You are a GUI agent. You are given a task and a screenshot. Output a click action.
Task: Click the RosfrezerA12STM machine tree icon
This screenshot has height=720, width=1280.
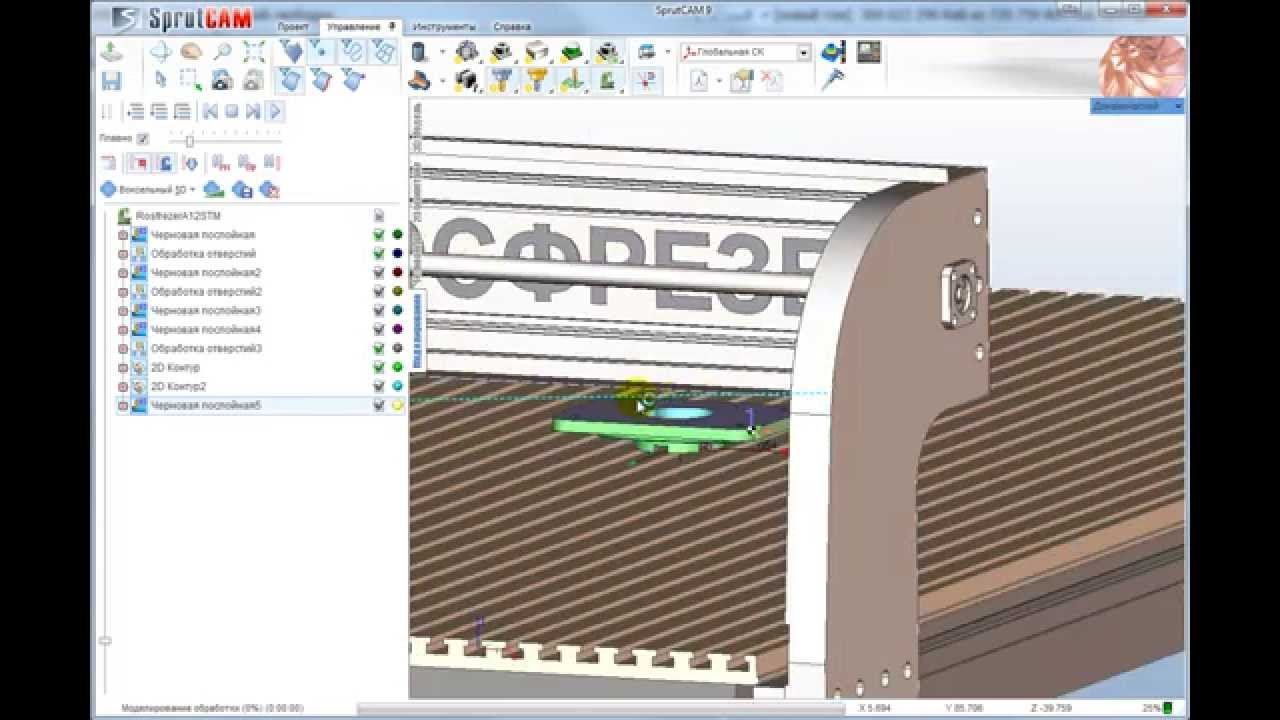[x=125, y=215]
